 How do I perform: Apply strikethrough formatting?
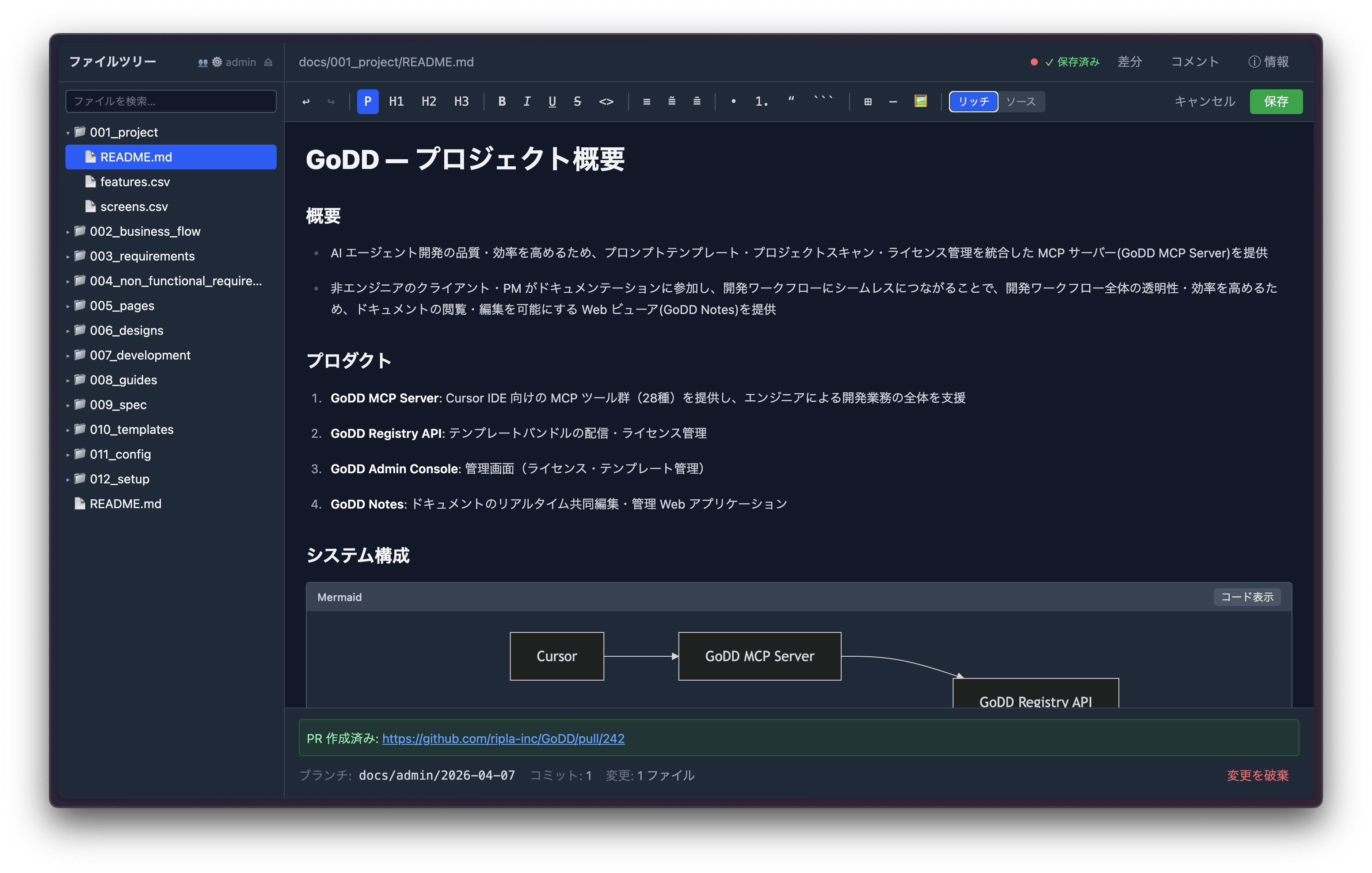(x=577, y=102)
